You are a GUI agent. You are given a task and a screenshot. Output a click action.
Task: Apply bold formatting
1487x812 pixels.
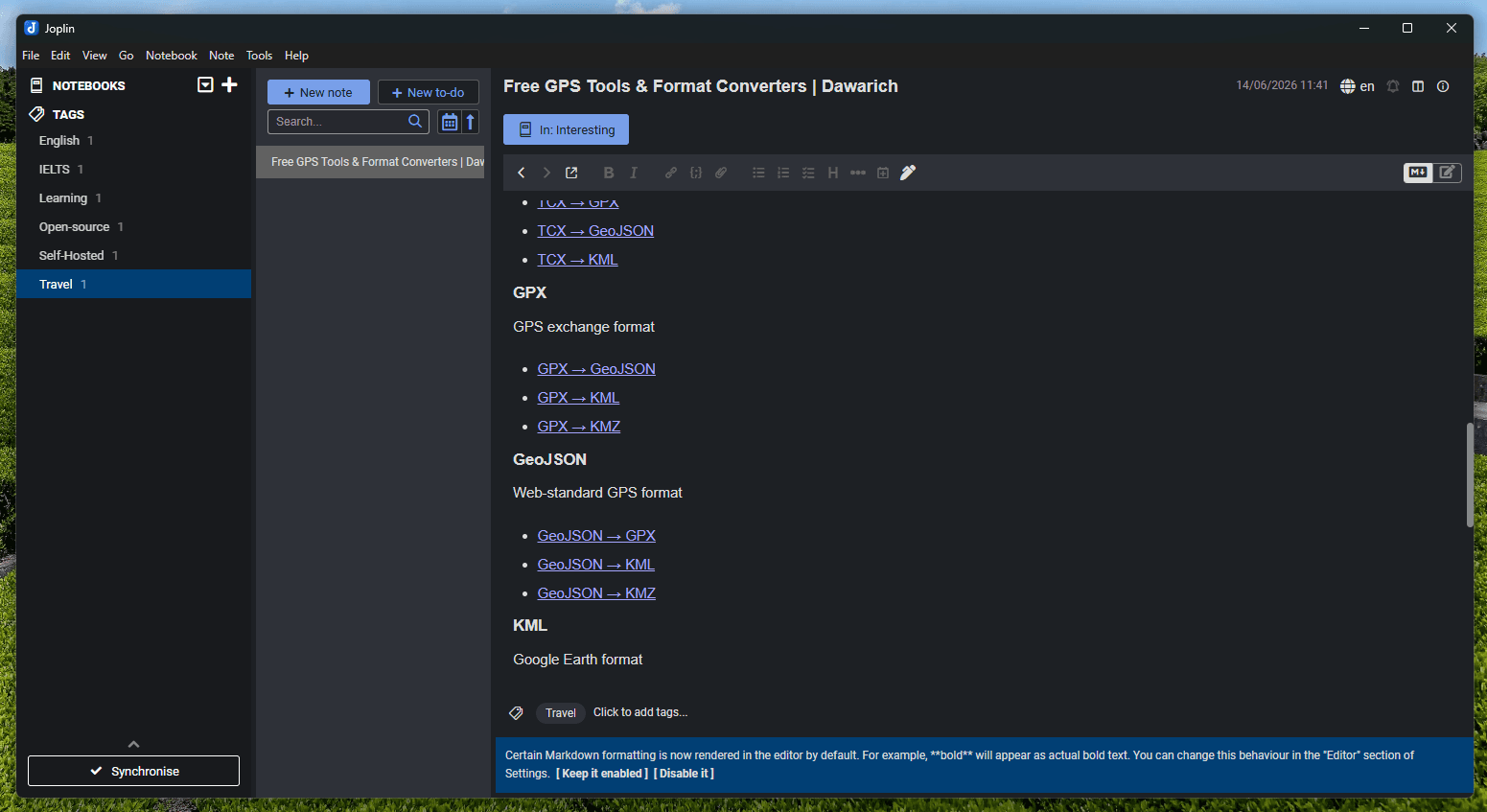click(608, 173)
